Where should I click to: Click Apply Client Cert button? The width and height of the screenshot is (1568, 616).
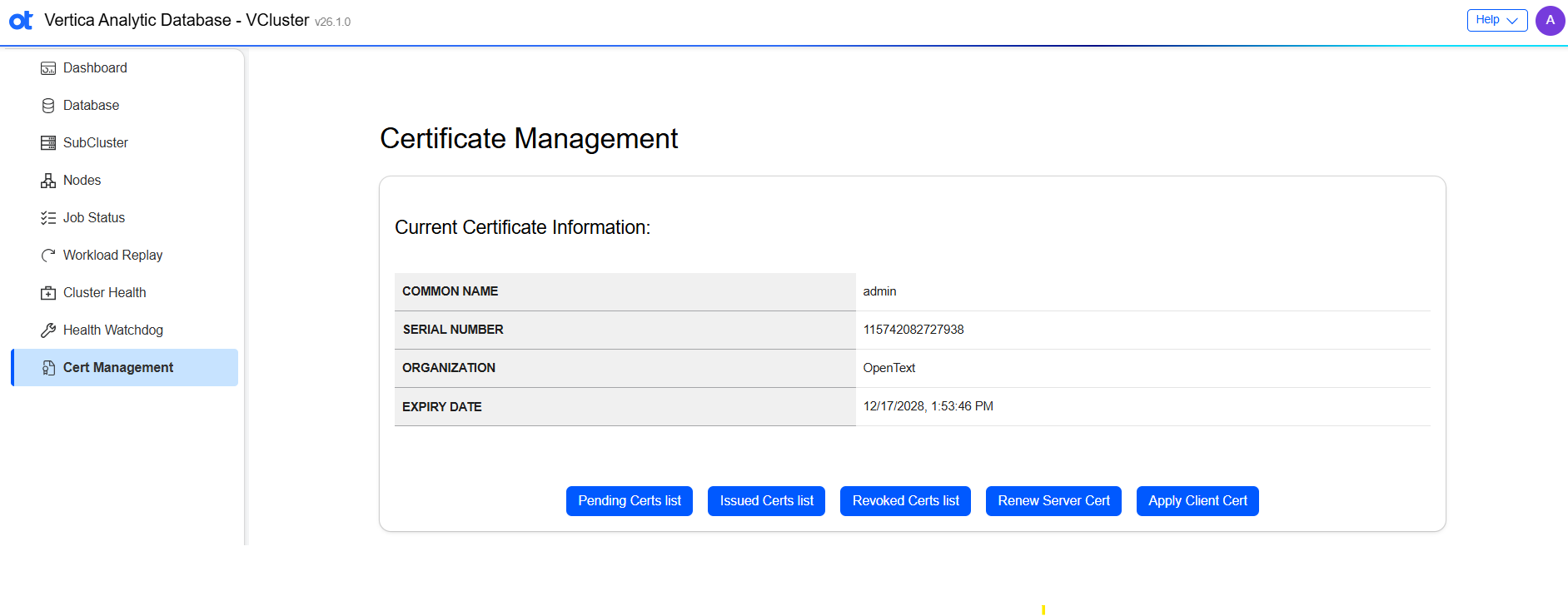coord(1197,501)
